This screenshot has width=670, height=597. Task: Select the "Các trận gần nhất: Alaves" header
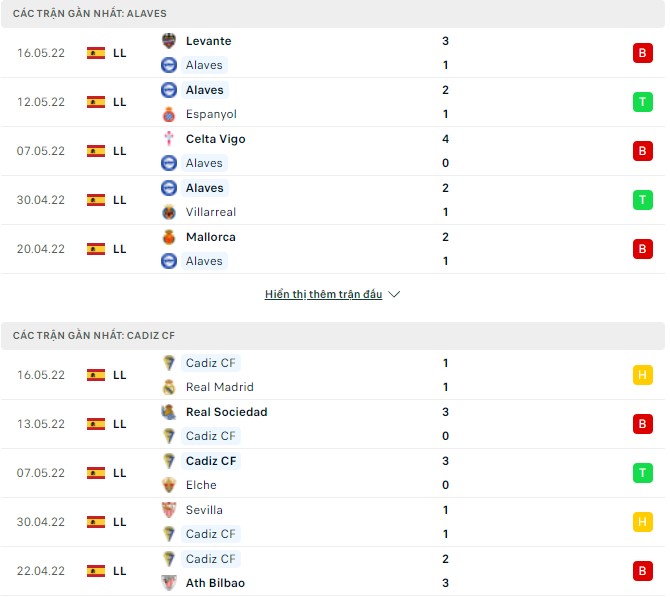91,14
